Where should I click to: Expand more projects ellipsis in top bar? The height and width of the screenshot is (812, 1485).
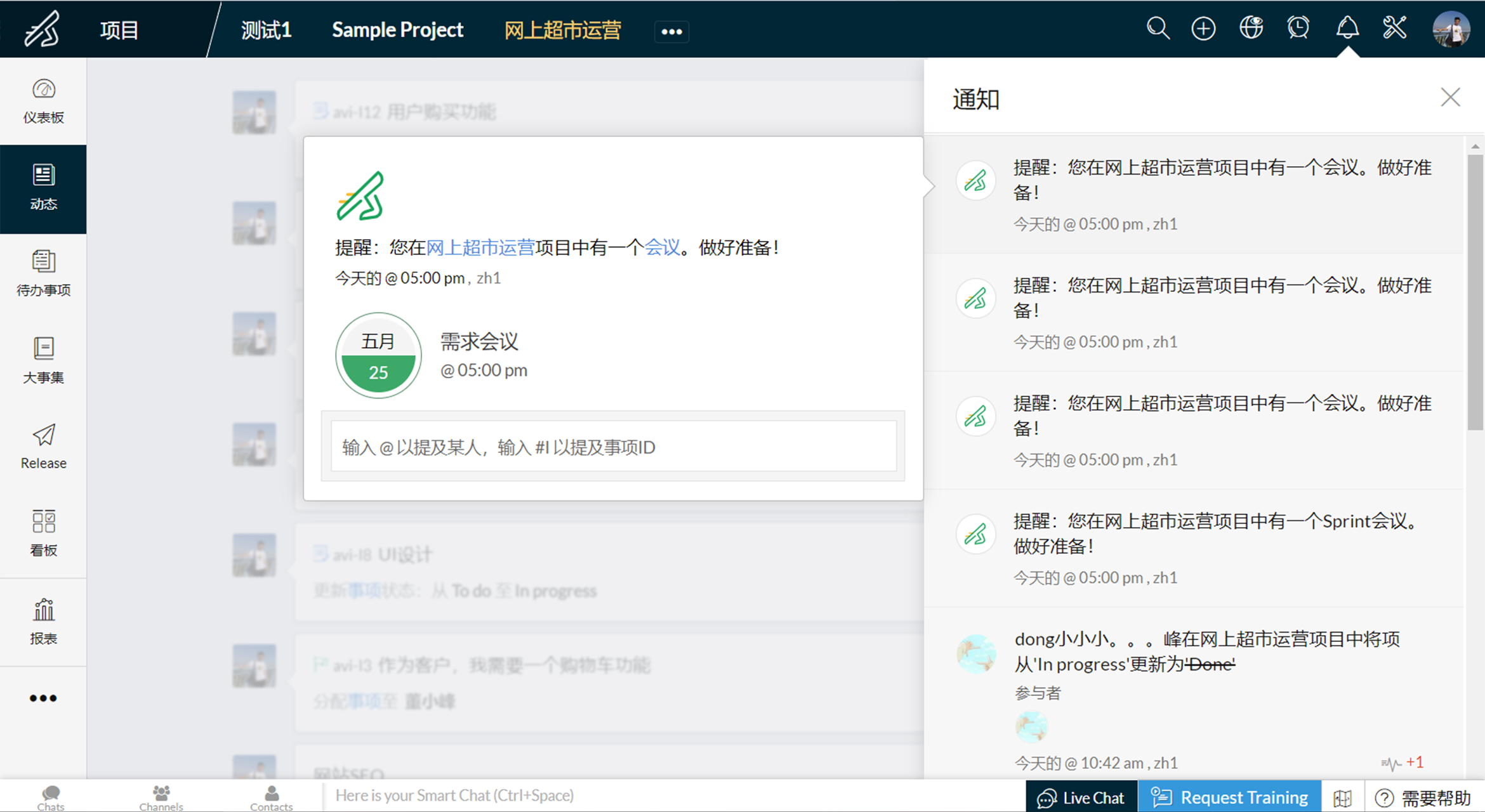(671, 31)
